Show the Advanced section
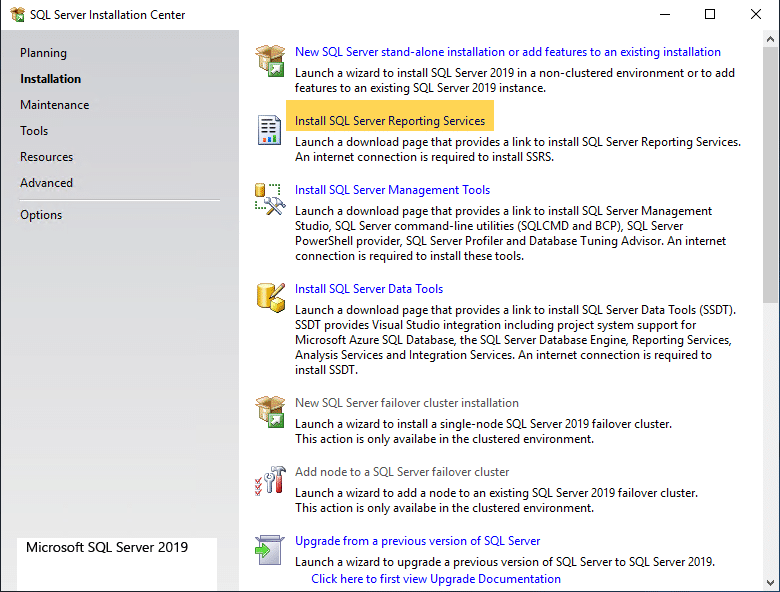Screen dimensions: 780x592 46,183
